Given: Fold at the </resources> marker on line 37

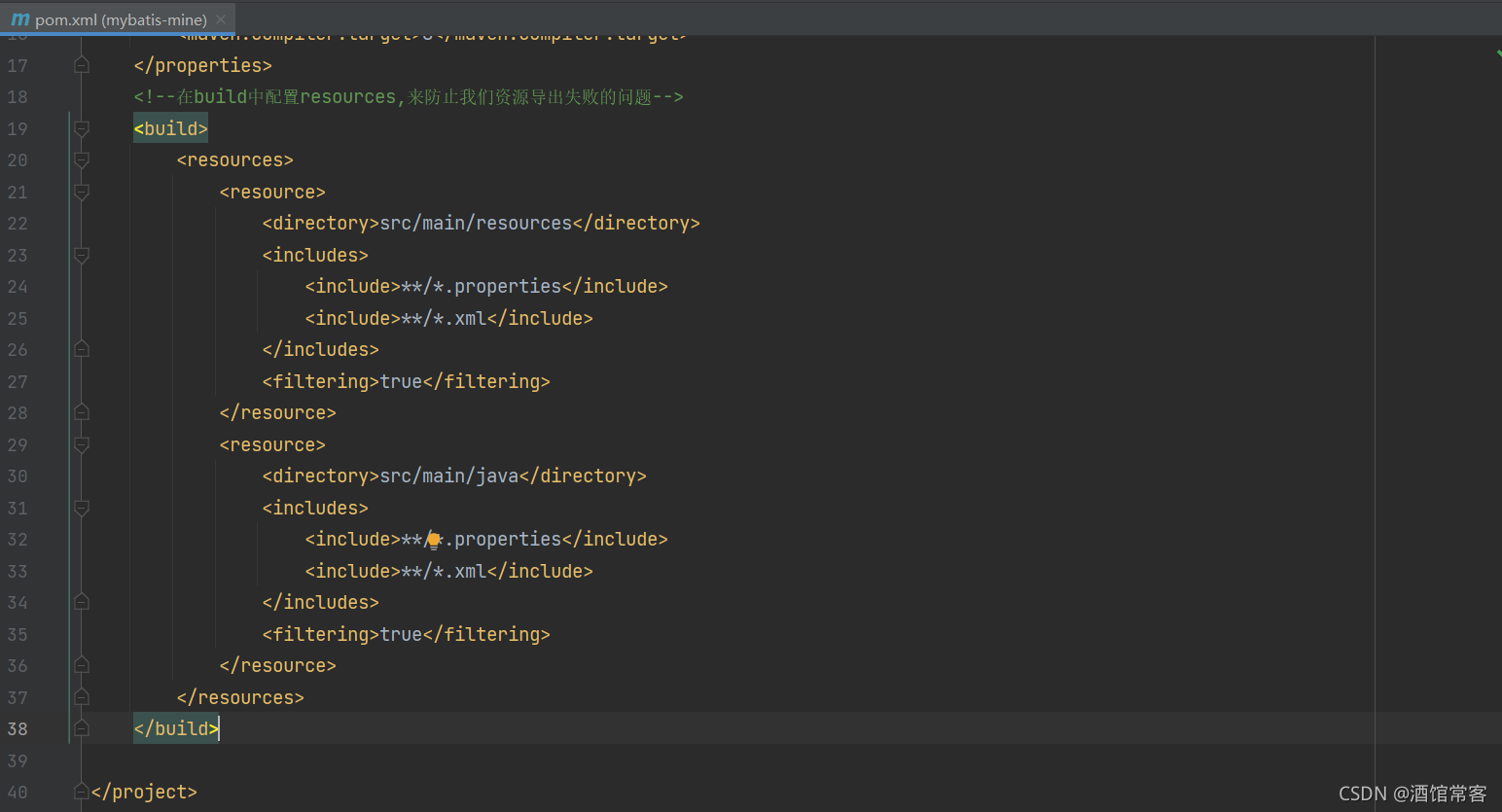Looking at the screenshot, I should point(82,697).
